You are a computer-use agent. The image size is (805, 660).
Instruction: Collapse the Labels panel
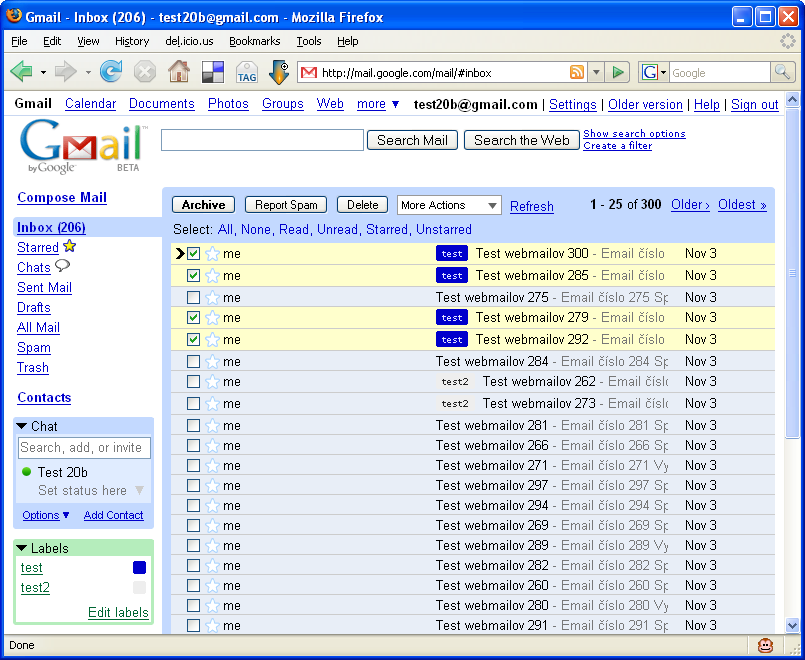point(21,548)
